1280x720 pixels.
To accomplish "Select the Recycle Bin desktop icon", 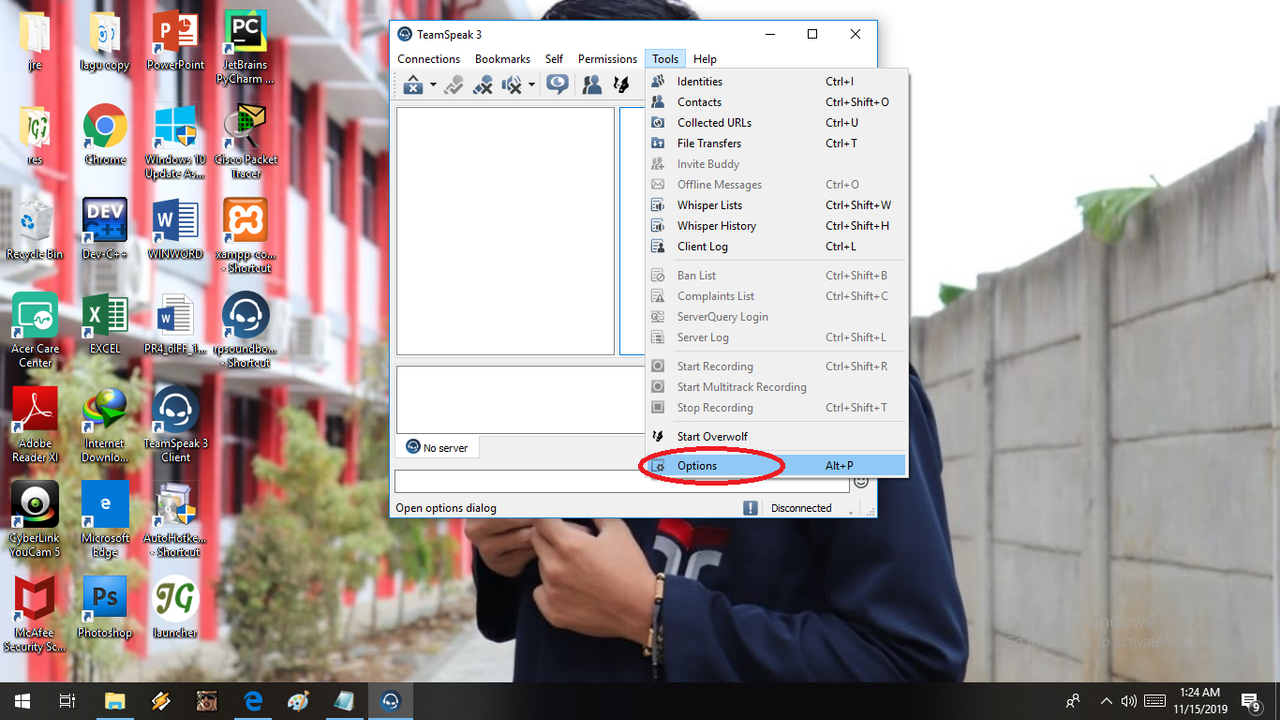I will click(x=35, y=230).
